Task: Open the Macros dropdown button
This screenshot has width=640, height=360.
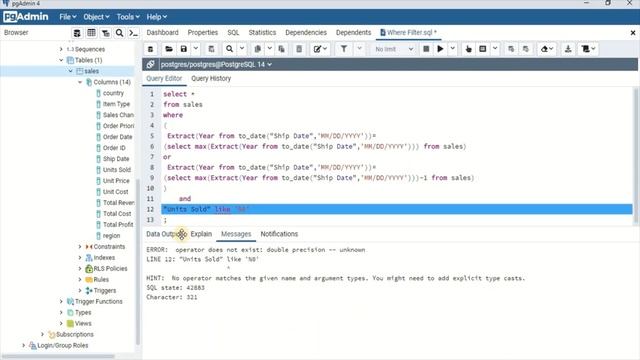Action: pyautogui.click(x=589, y=49)
